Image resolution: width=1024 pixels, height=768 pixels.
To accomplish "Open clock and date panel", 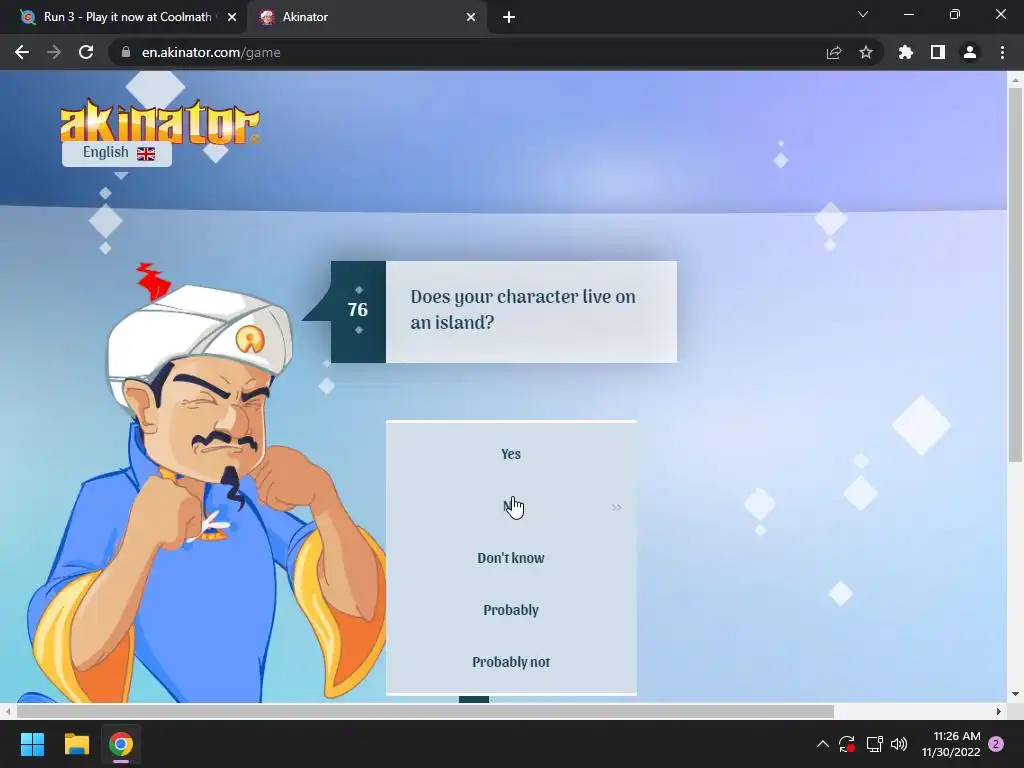I will tap(951, 744).
